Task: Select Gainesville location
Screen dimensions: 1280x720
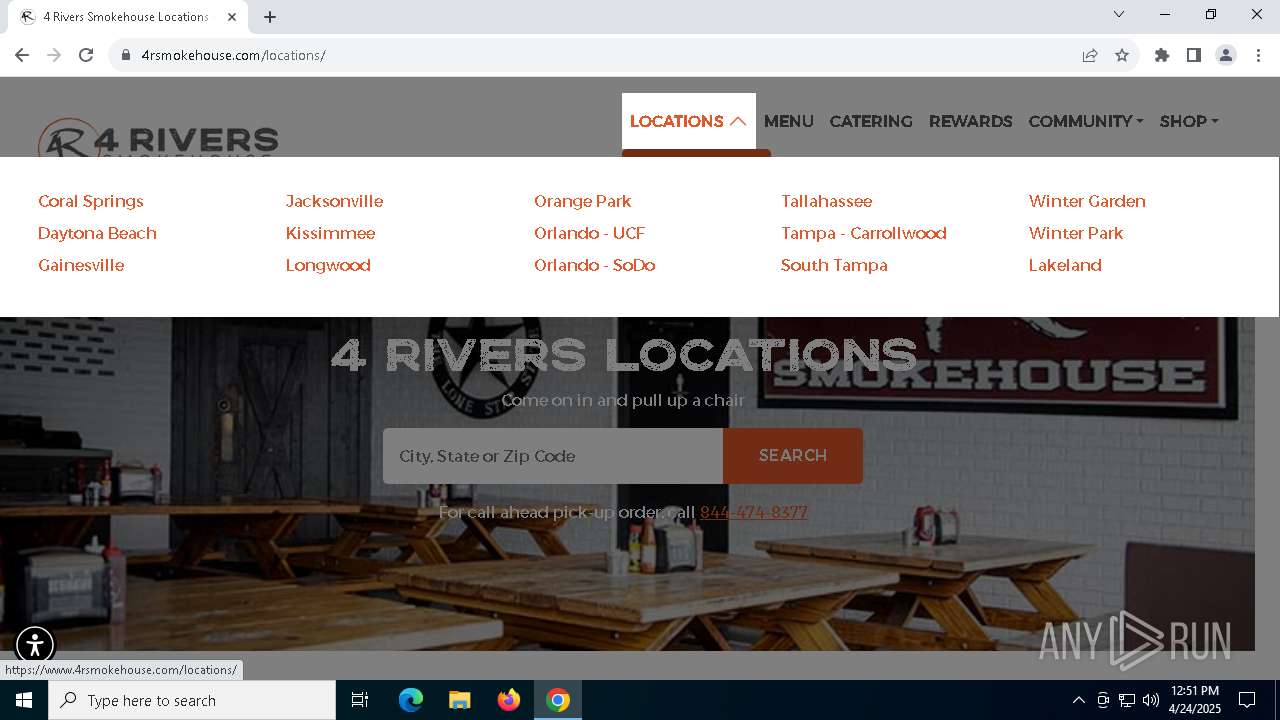Action: [x=81, y=265]
